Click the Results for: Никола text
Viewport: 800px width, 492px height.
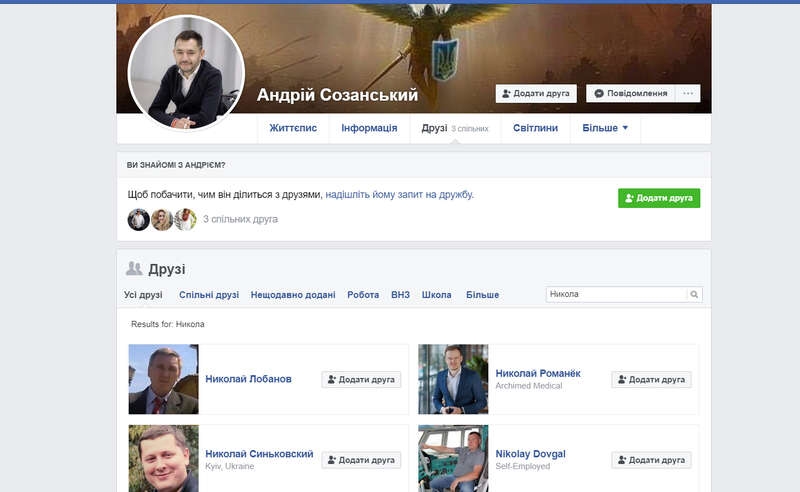click(168, 324)
